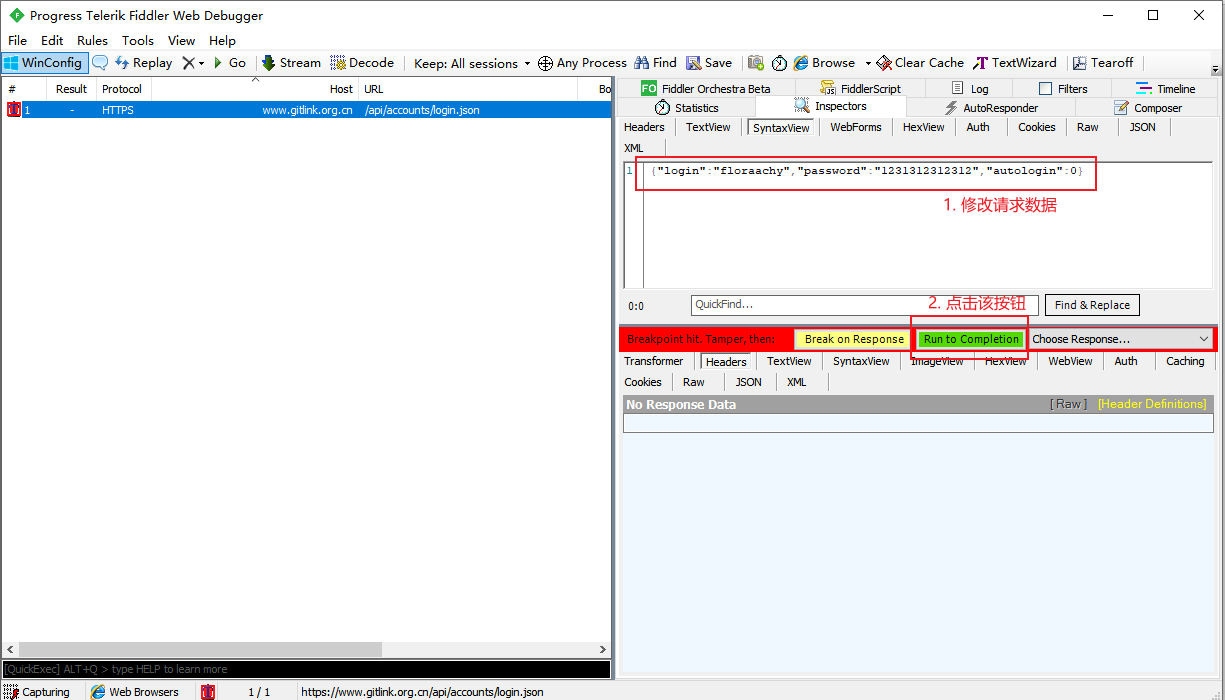Open the Keep: All sessions dropdown
1225x700 pixels.
click(x=472, y=63)
